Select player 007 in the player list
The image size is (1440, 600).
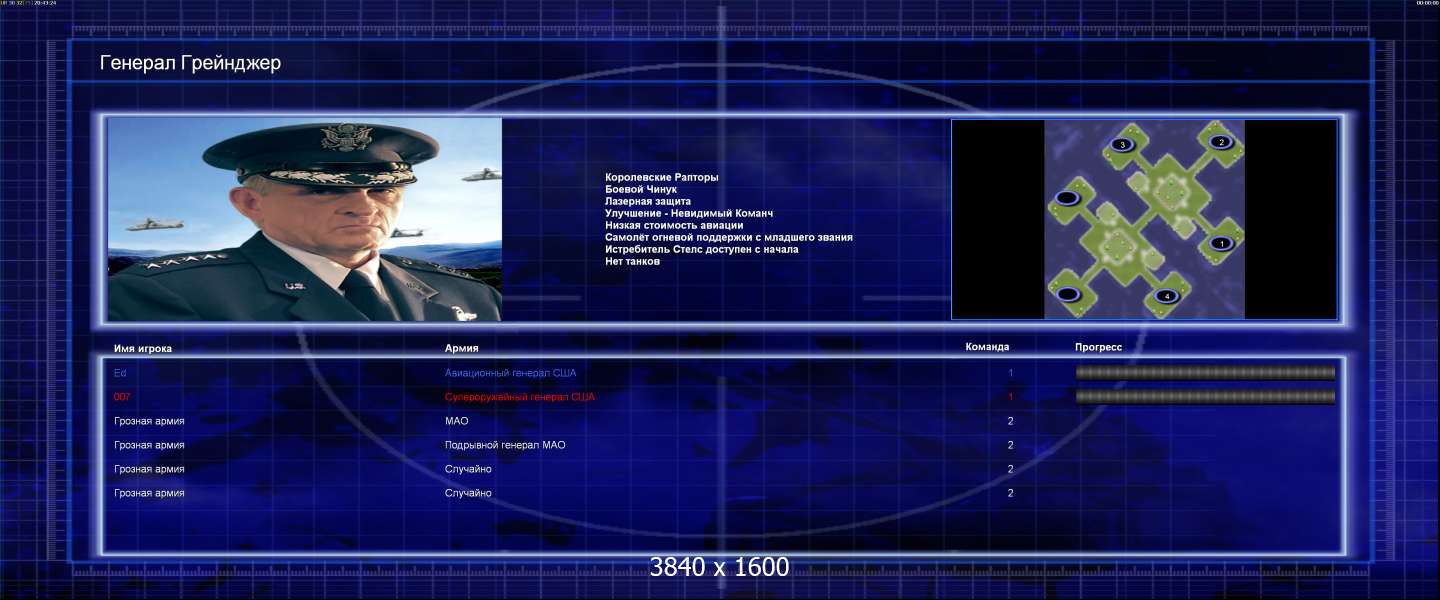[122, 397]
